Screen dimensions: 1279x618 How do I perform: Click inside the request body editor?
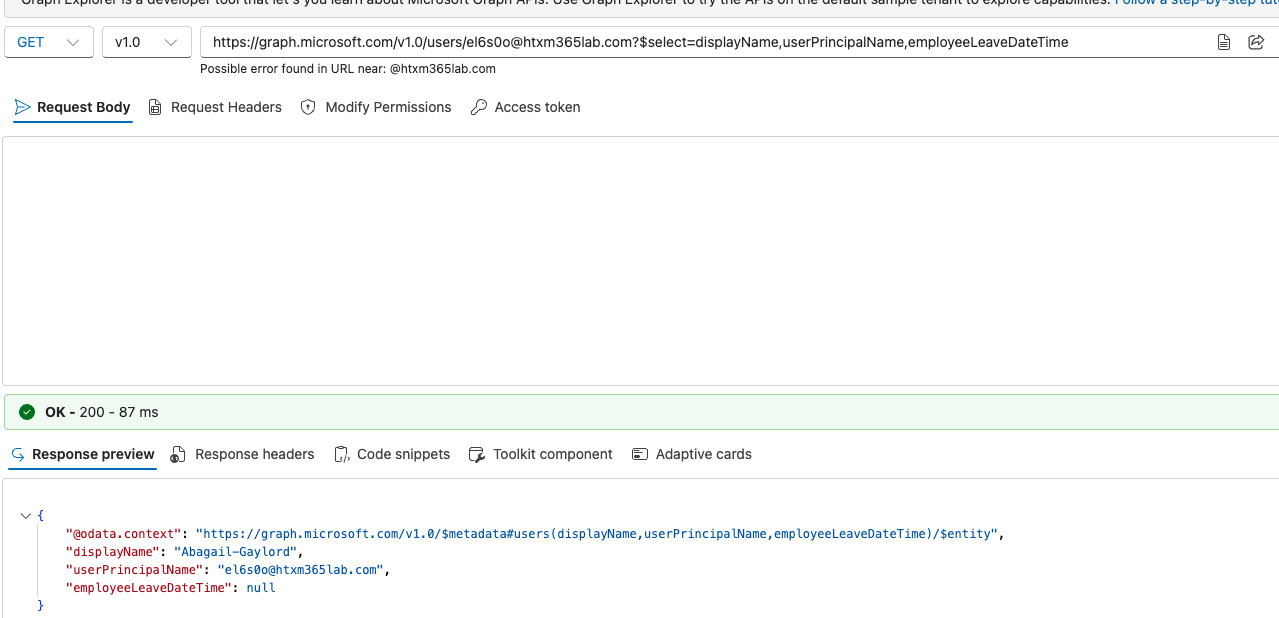pos(640,261)
